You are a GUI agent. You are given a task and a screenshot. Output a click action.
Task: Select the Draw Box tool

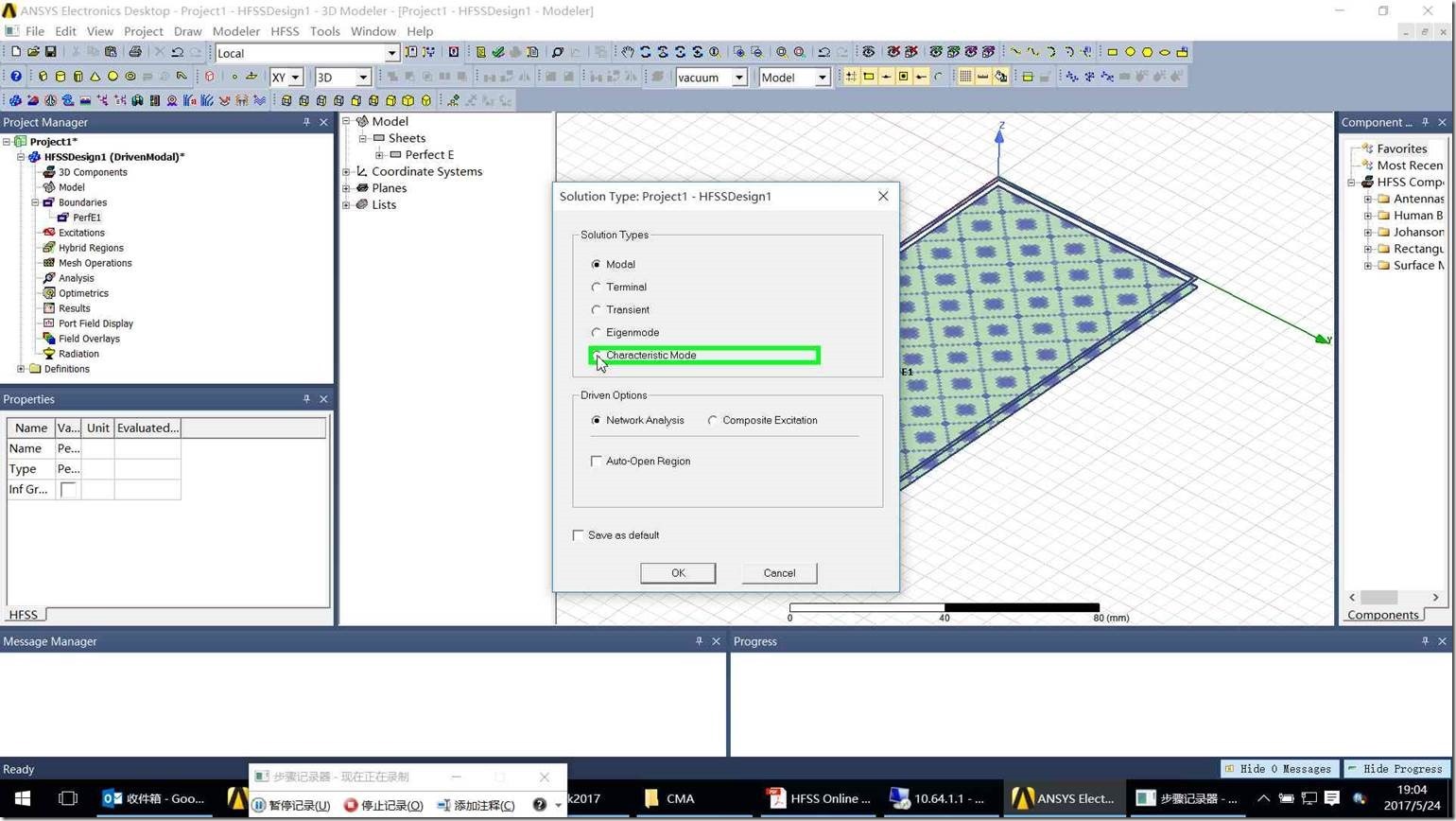[x=43, y=77]
